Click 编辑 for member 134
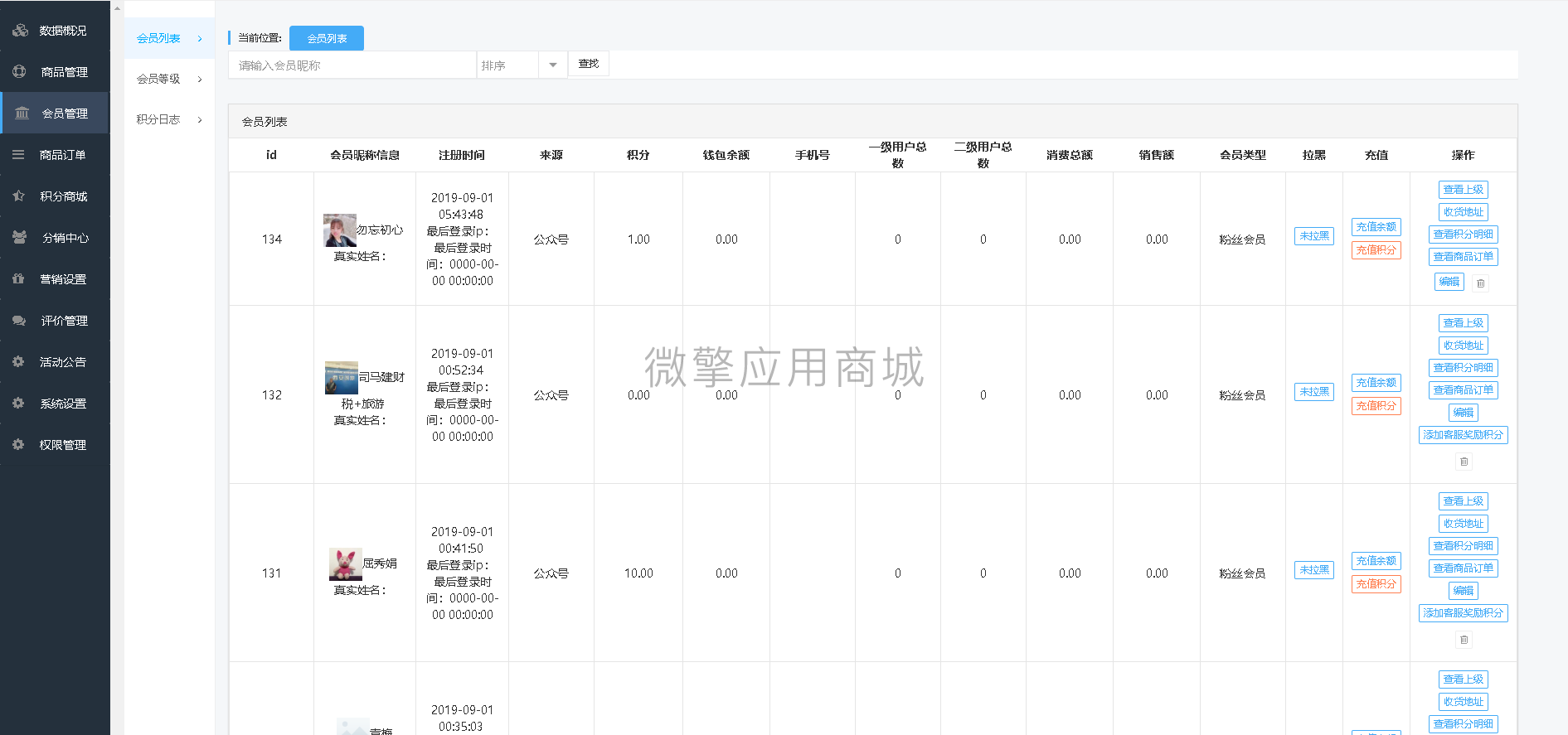The image size is (1568, 735). pyautogui.click(x=1449, y=282)
